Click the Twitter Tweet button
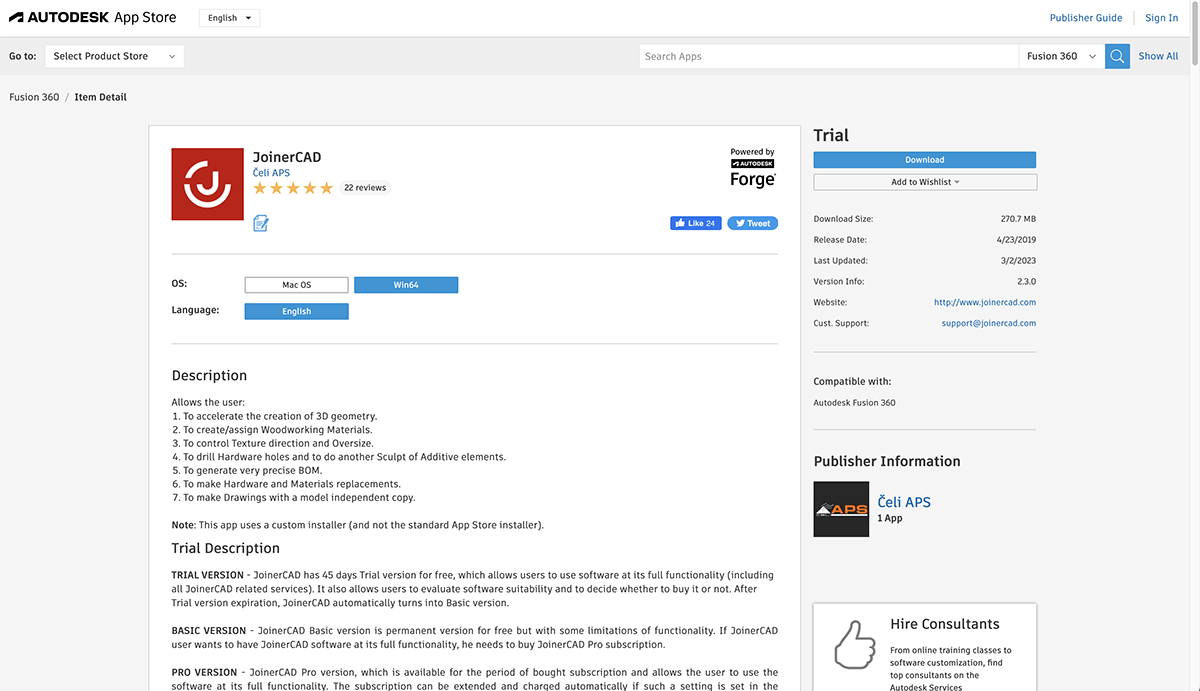 point(753,223)
